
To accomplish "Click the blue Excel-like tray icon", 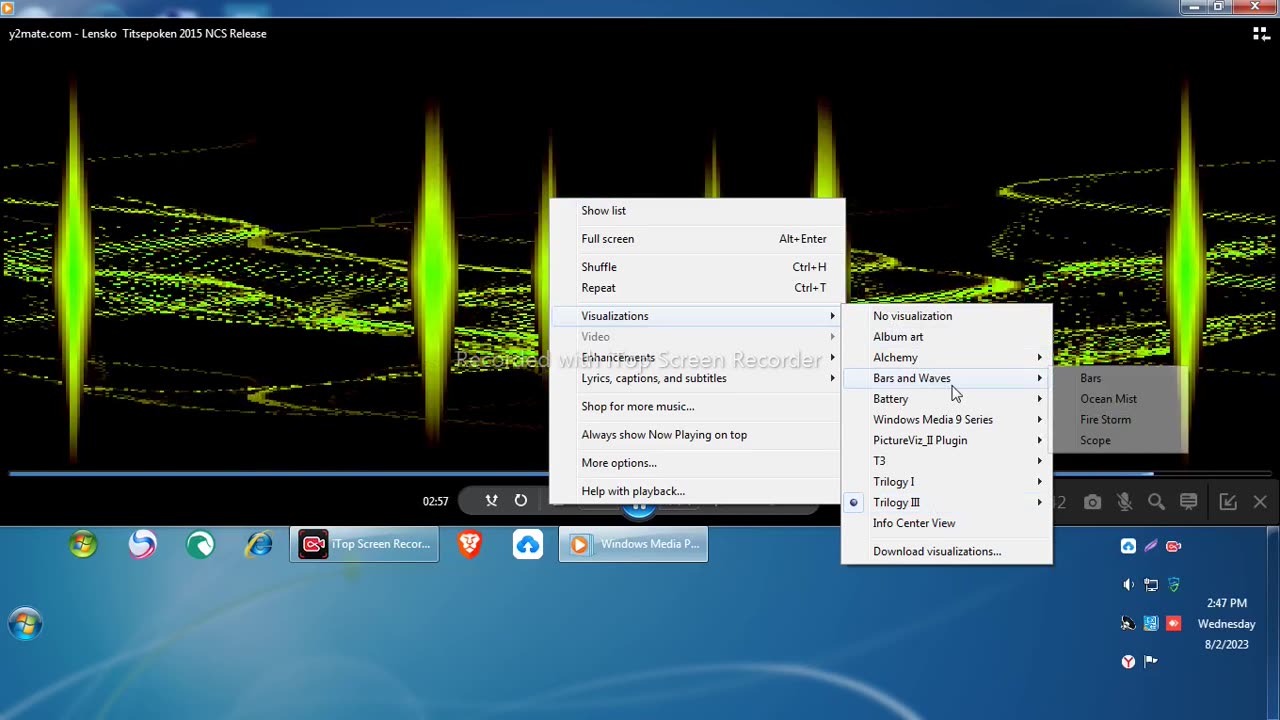I will coord(1151,623).
